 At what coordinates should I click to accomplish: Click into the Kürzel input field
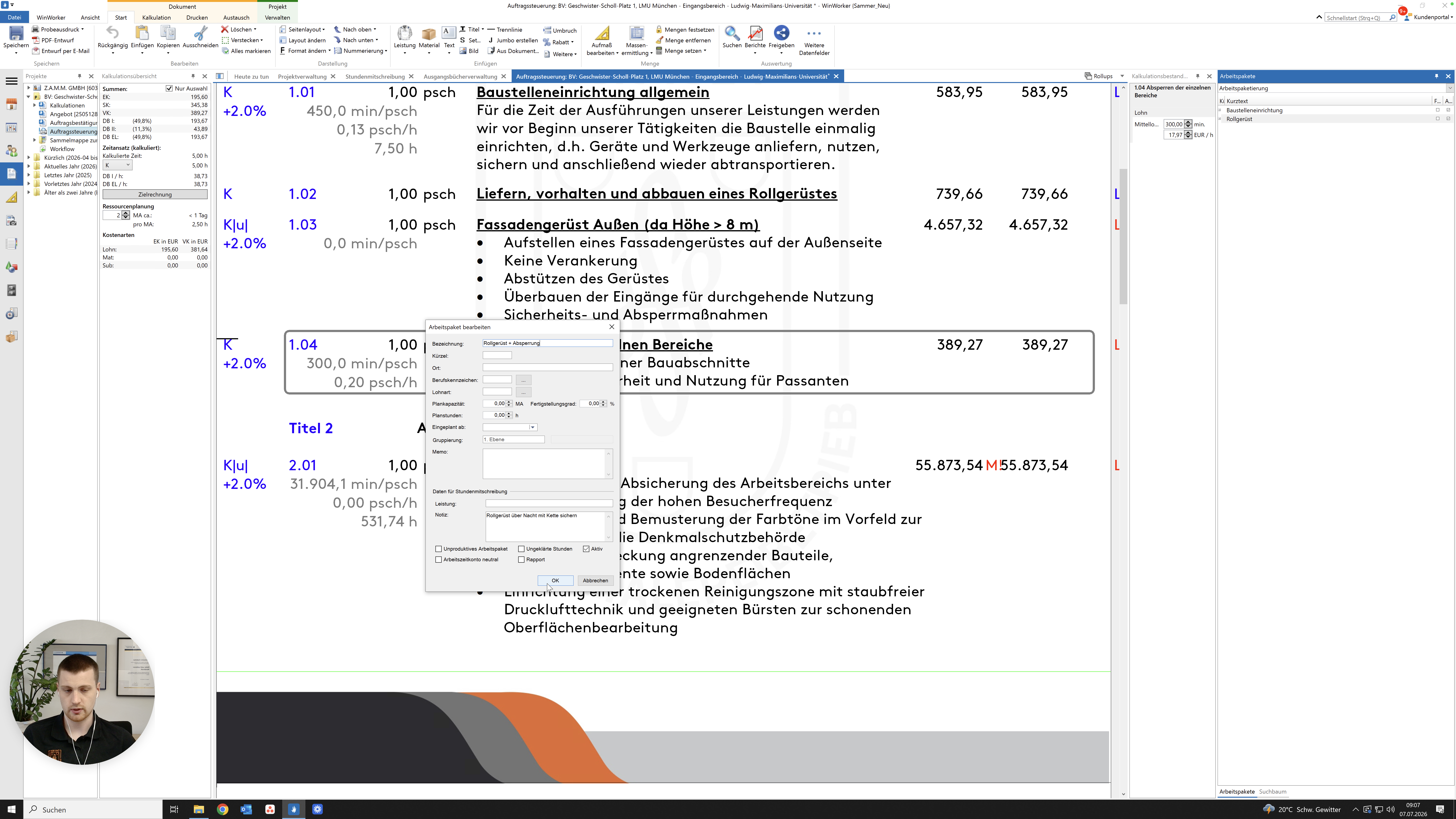[x=497, y=356]
